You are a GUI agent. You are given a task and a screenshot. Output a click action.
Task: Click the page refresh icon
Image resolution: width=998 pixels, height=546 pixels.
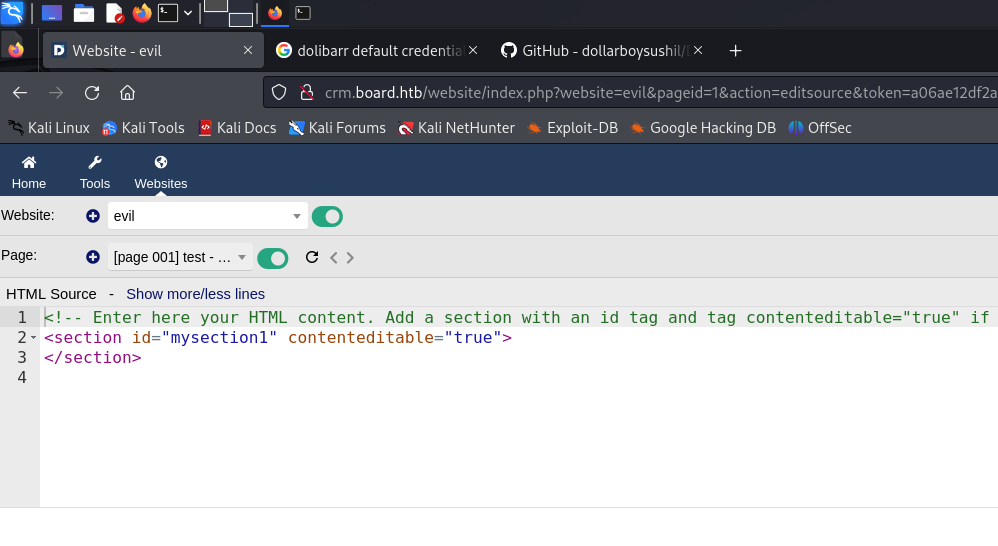(x=312, y=257)
